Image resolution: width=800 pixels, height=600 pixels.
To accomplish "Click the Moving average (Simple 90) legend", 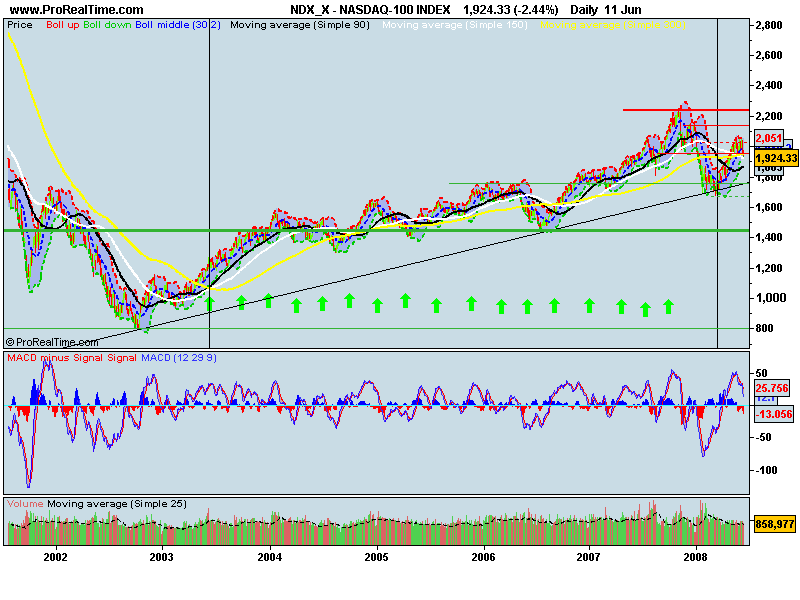I will pyautogui.click(x=300, y=24).
